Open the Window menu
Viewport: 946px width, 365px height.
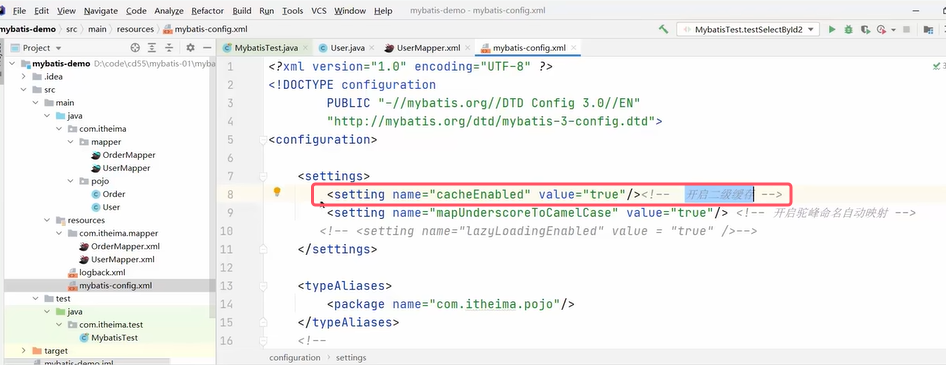(350, 11)
